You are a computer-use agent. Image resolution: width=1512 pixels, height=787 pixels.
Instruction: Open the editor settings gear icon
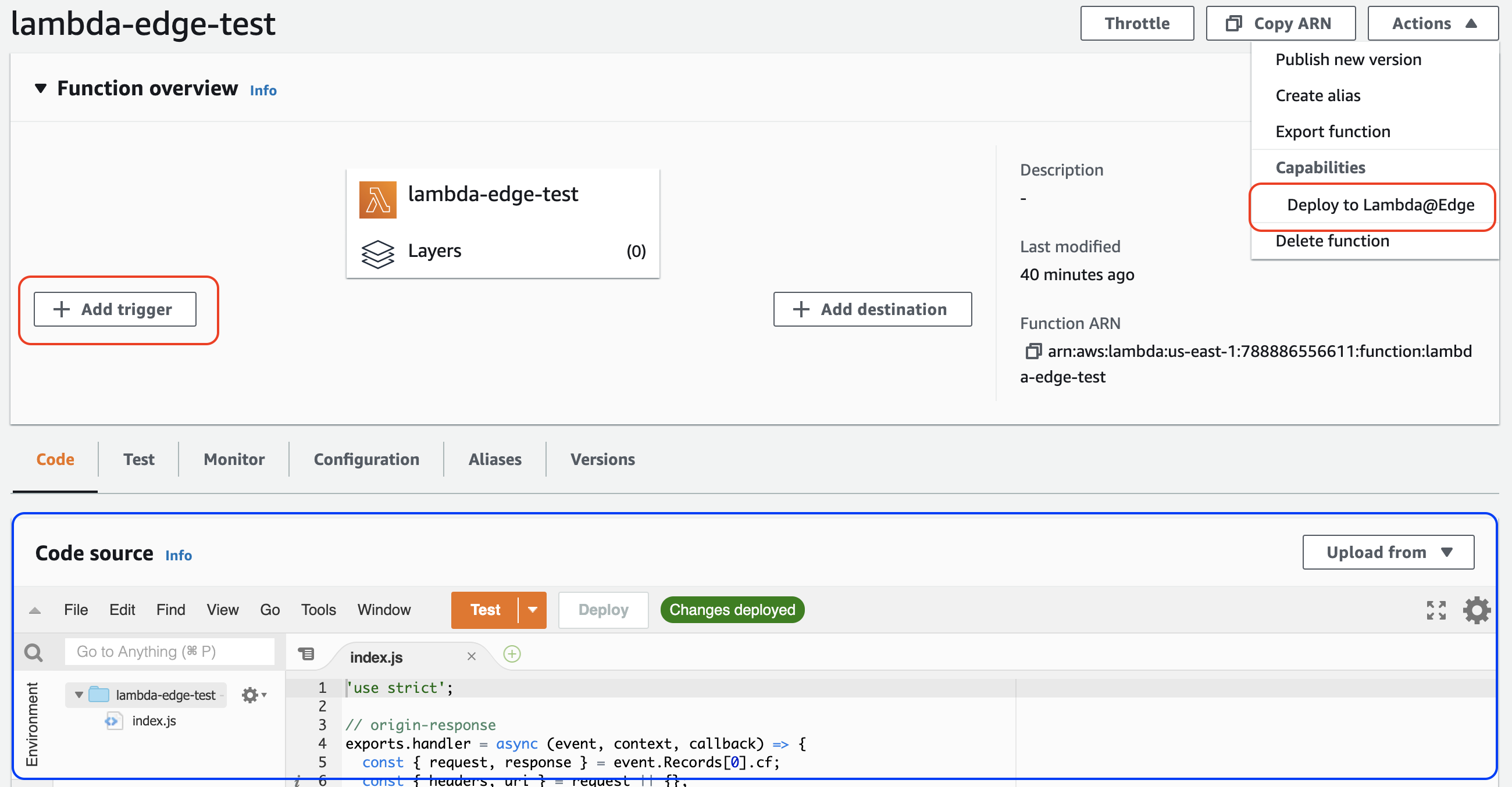(1475, 610)
